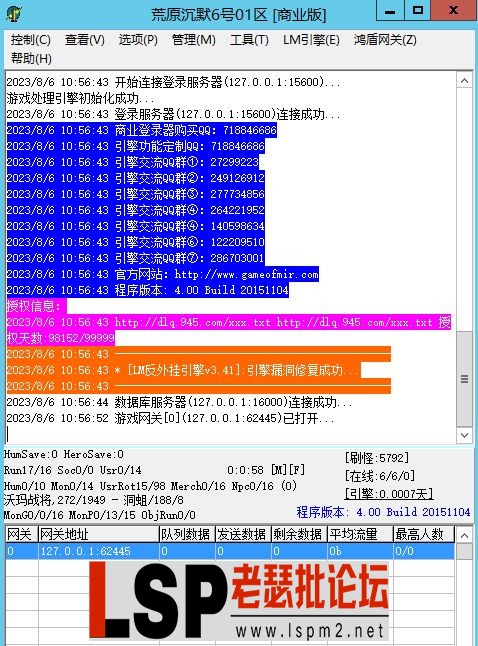Click the 沃玛战将,272/1949 status line
Viewport: 478px width, 646px height.
[94, 500]
